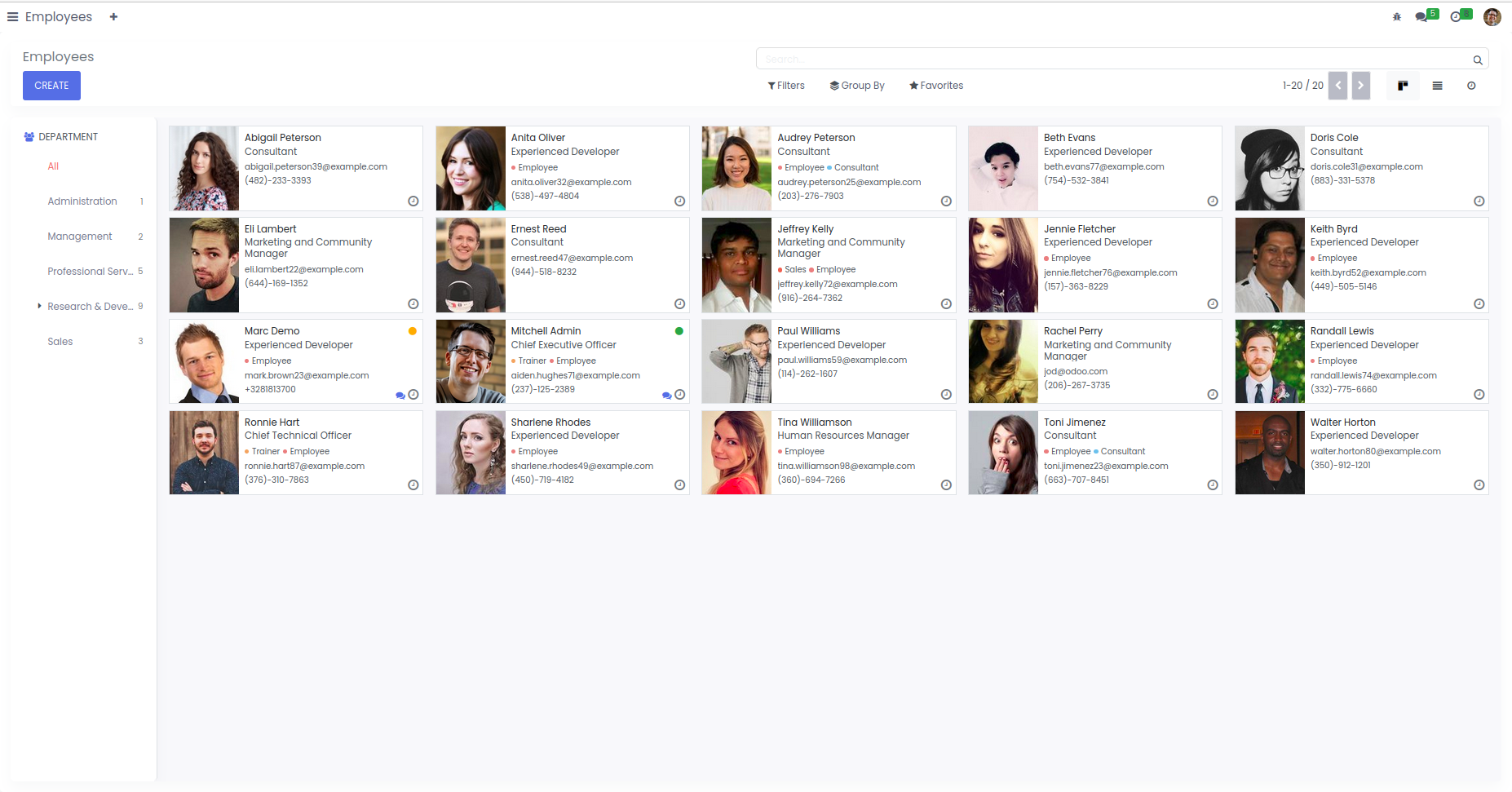The image size is (1512, 792).
Task: Open the Group By dropdown
Action: [857, 86]
